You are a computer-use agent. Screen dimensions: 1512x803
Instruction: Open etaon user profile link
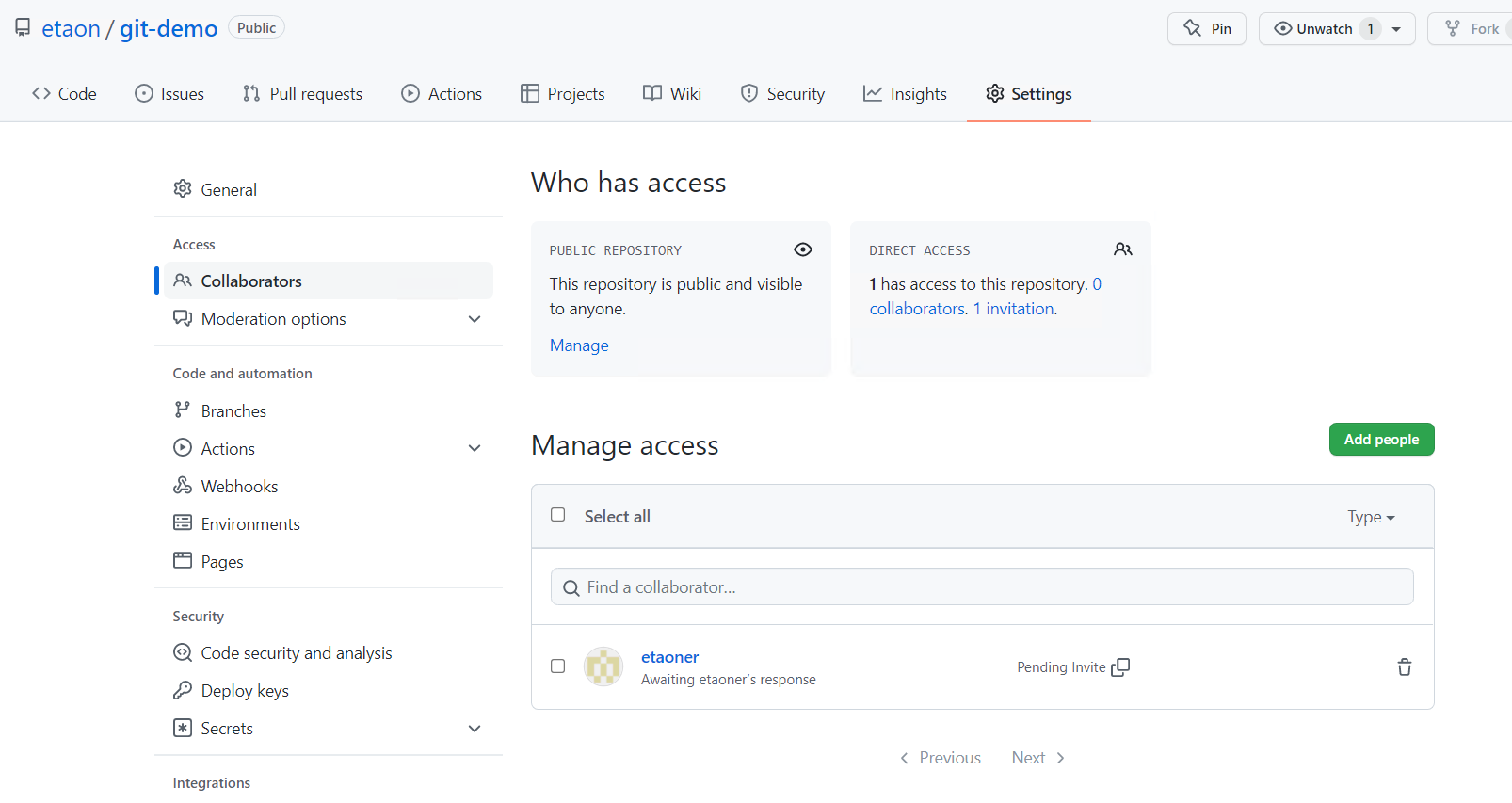pos(71,29)
